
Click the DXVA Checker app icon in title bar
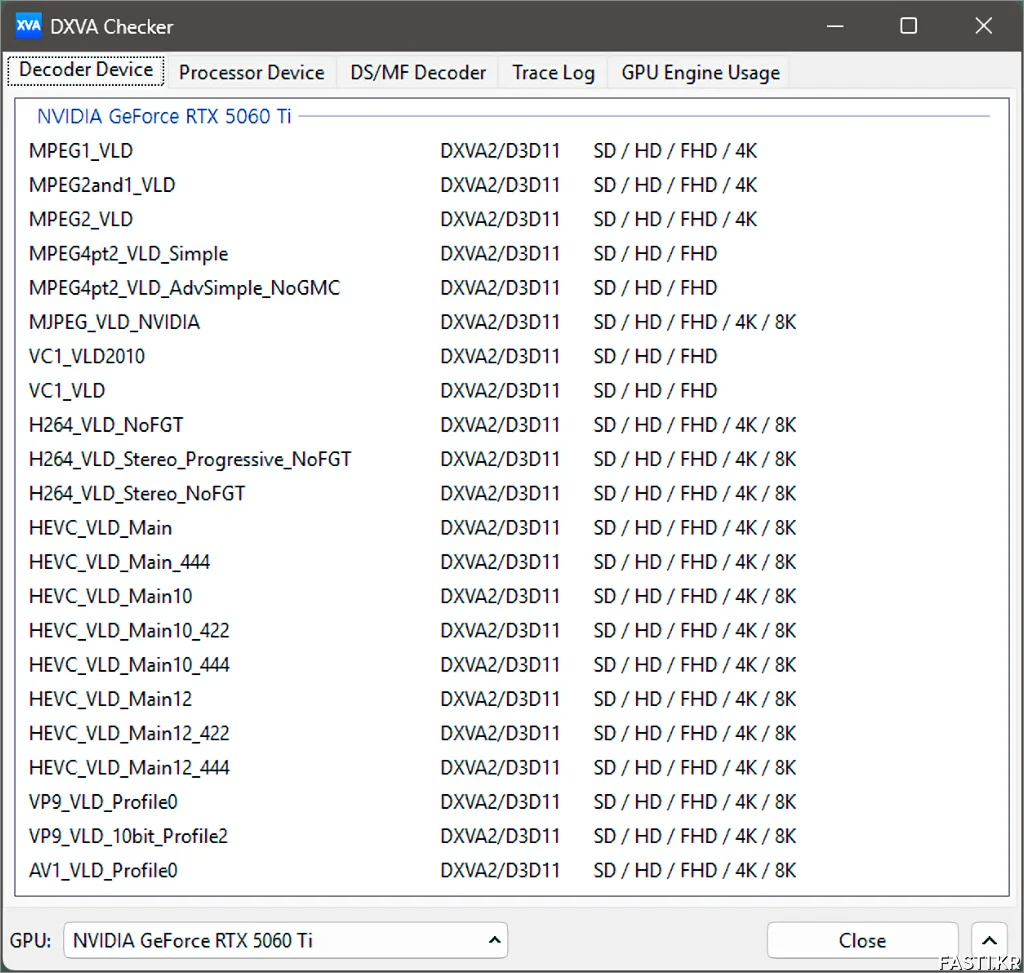pos(28,26)
